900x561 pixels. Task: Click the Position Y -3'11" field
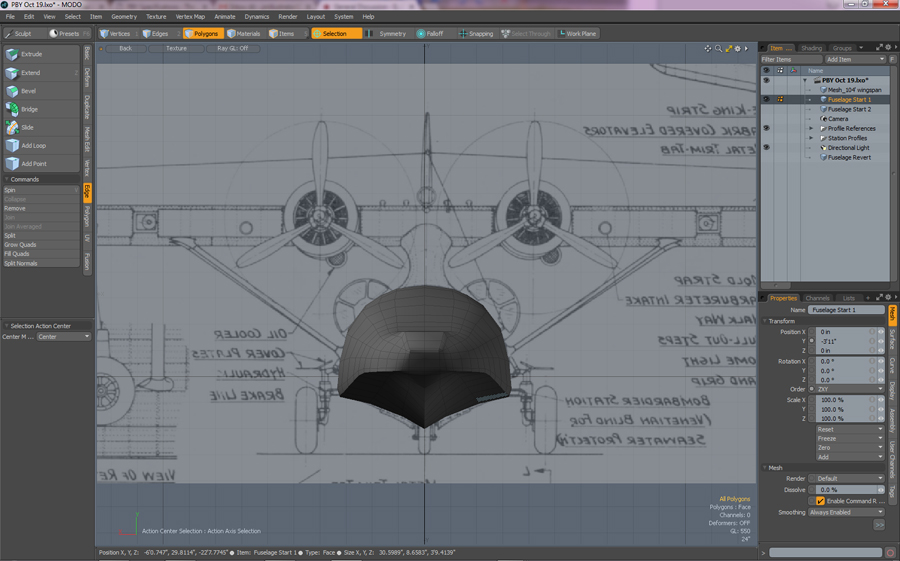coord(846,341)
